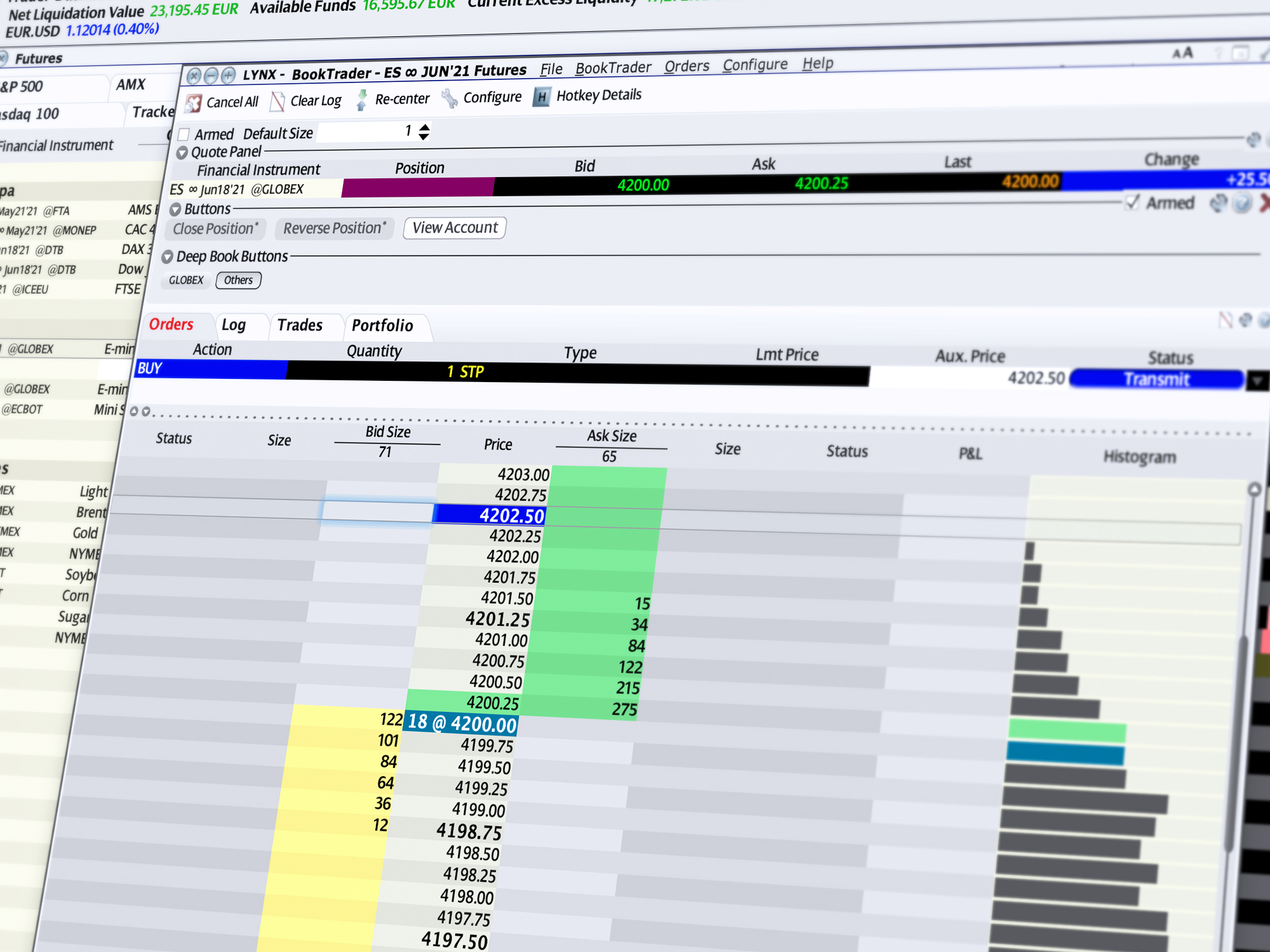The height and width of the screenshot is (952, 1270).
Task: Switch to the Orders tab
Action: 171,324
